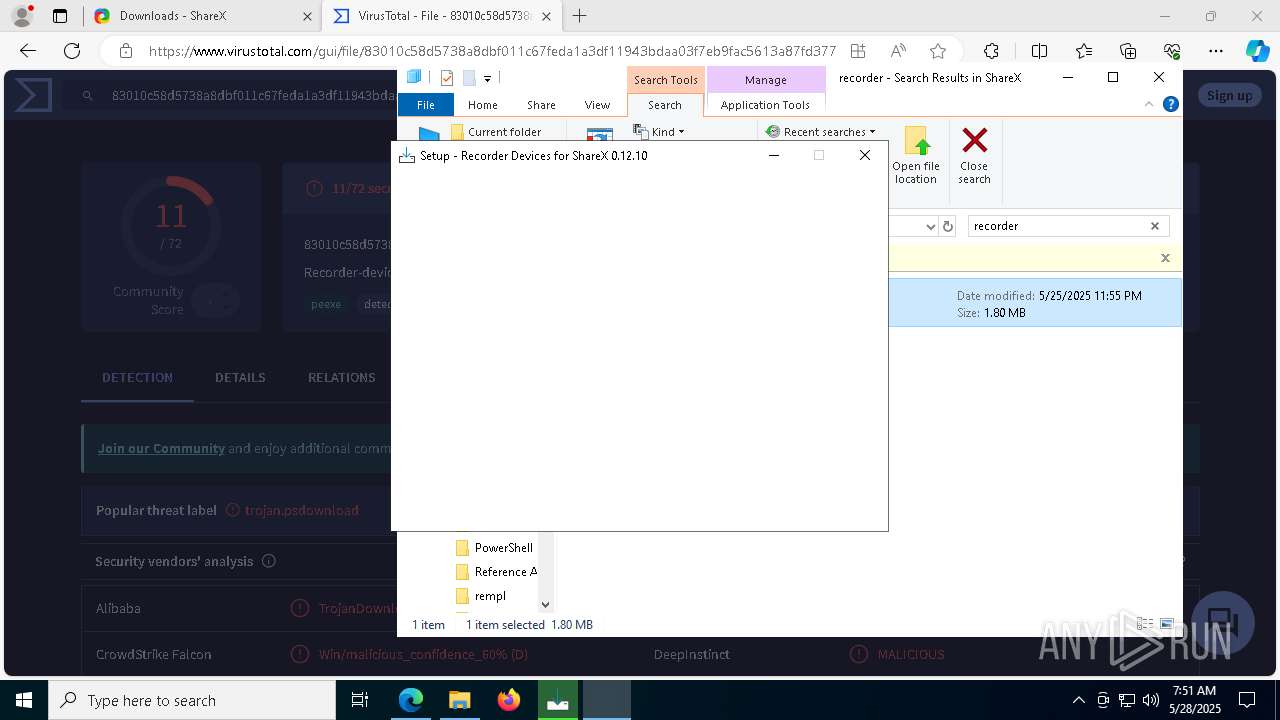Open Edge Collections

point(1128,51)
